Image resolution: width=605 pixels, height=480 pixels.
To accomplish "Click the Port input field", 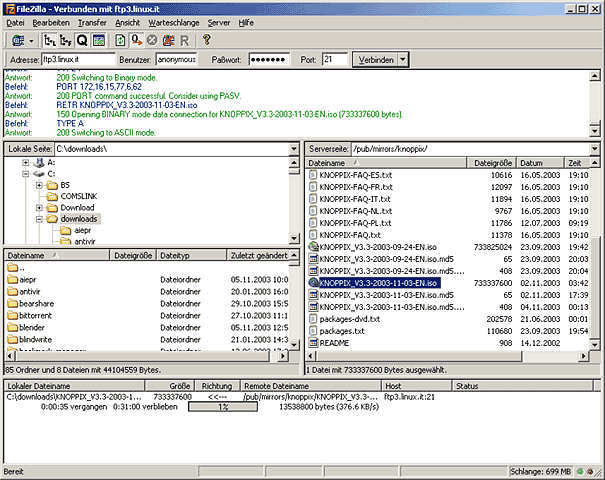I will (335, 59).
